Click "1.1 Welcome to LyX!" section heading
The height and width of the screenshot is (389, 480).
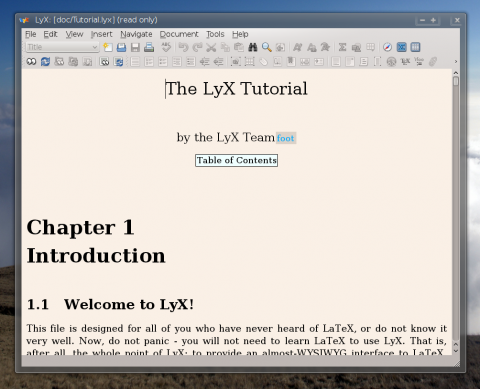click(110, 304)
